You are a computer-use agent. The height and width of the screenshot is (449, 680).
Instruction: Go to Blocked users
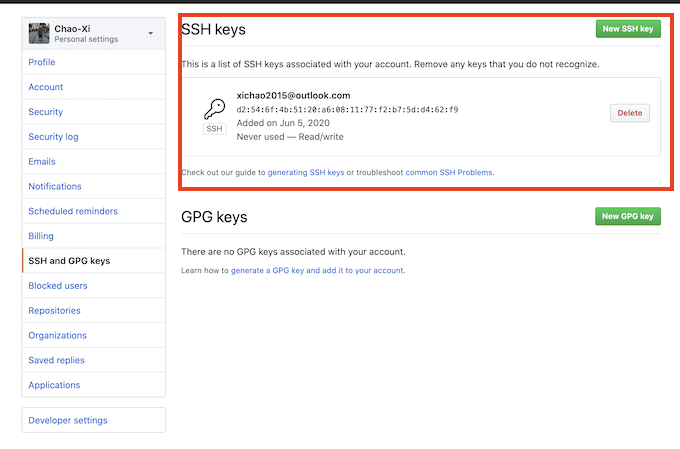(58, 285)
